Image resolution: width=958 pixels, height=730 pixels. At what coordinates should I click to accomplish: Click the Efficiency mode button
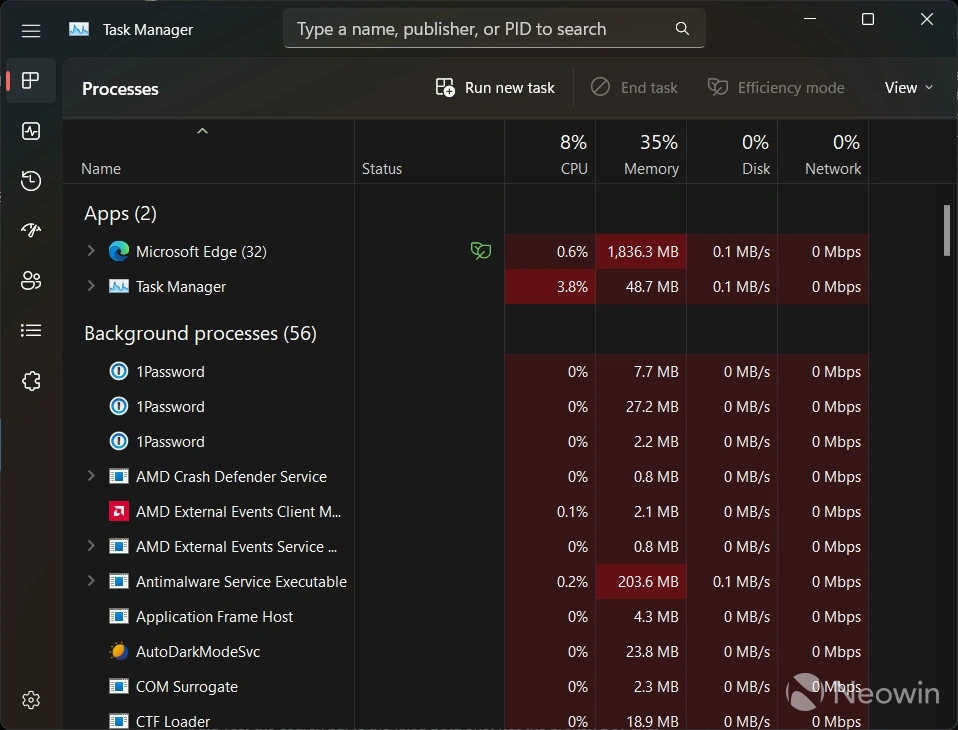pos(776,88)
